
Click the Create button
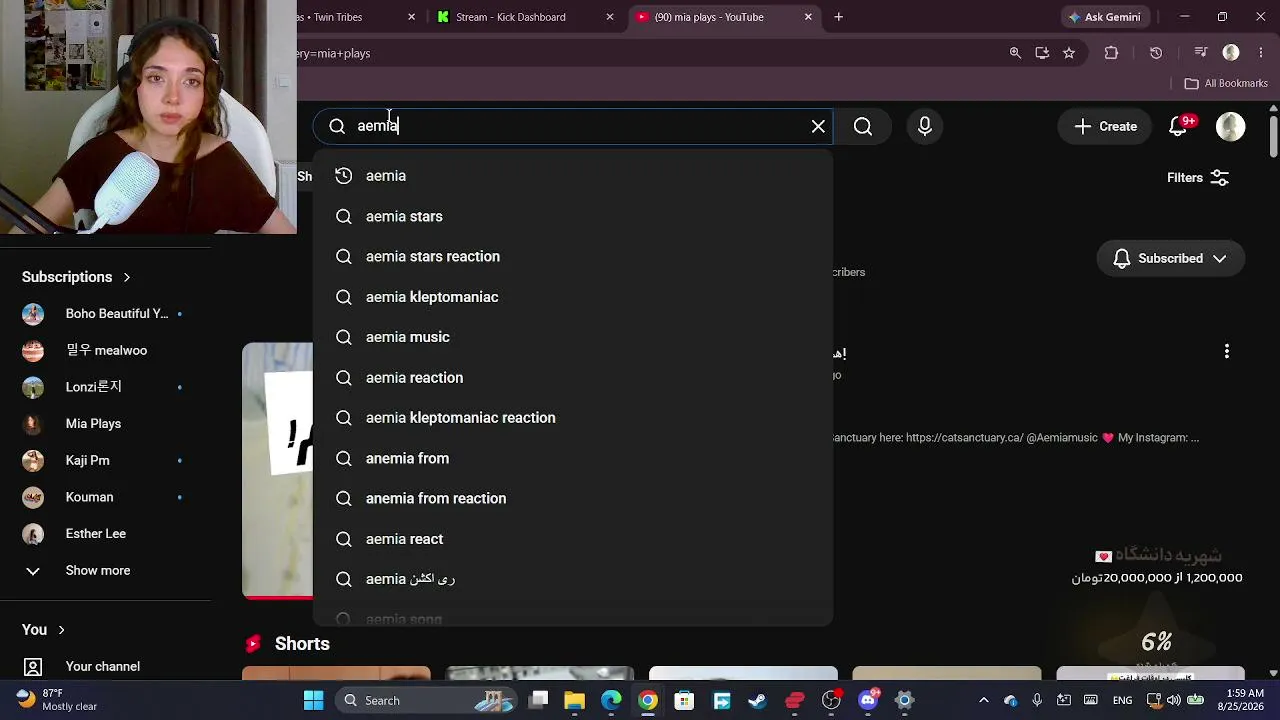pyautogui.click(x=1105, y=126)
